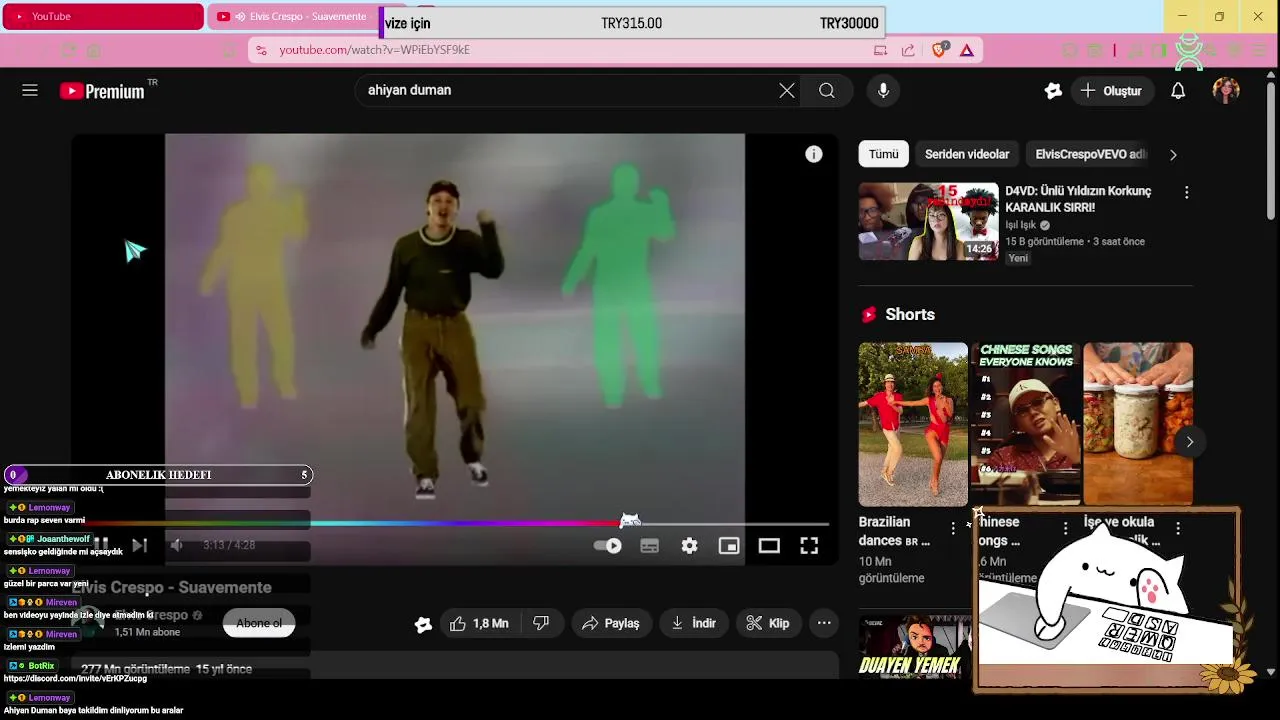
Task: Open more actions ellipsis under video
Action: coord(824,623)
